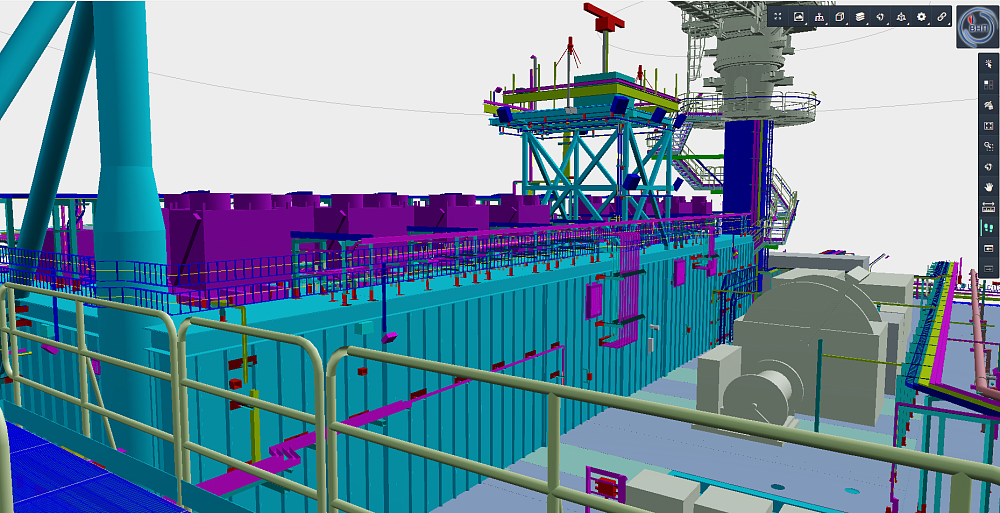Open the 3D cube view options
The image size is (1000, 513).
(840, 16)
